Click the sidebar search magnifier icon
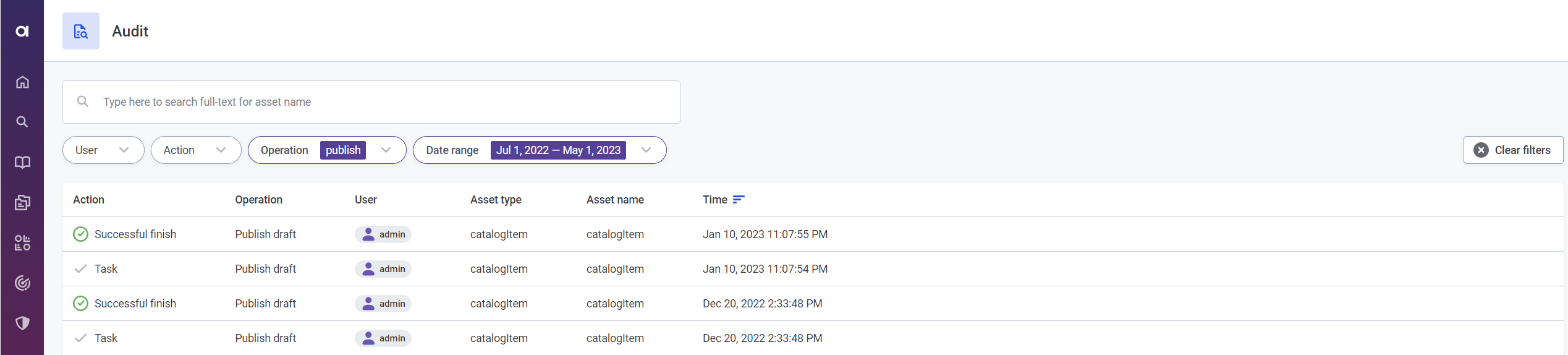 [22, 122]
